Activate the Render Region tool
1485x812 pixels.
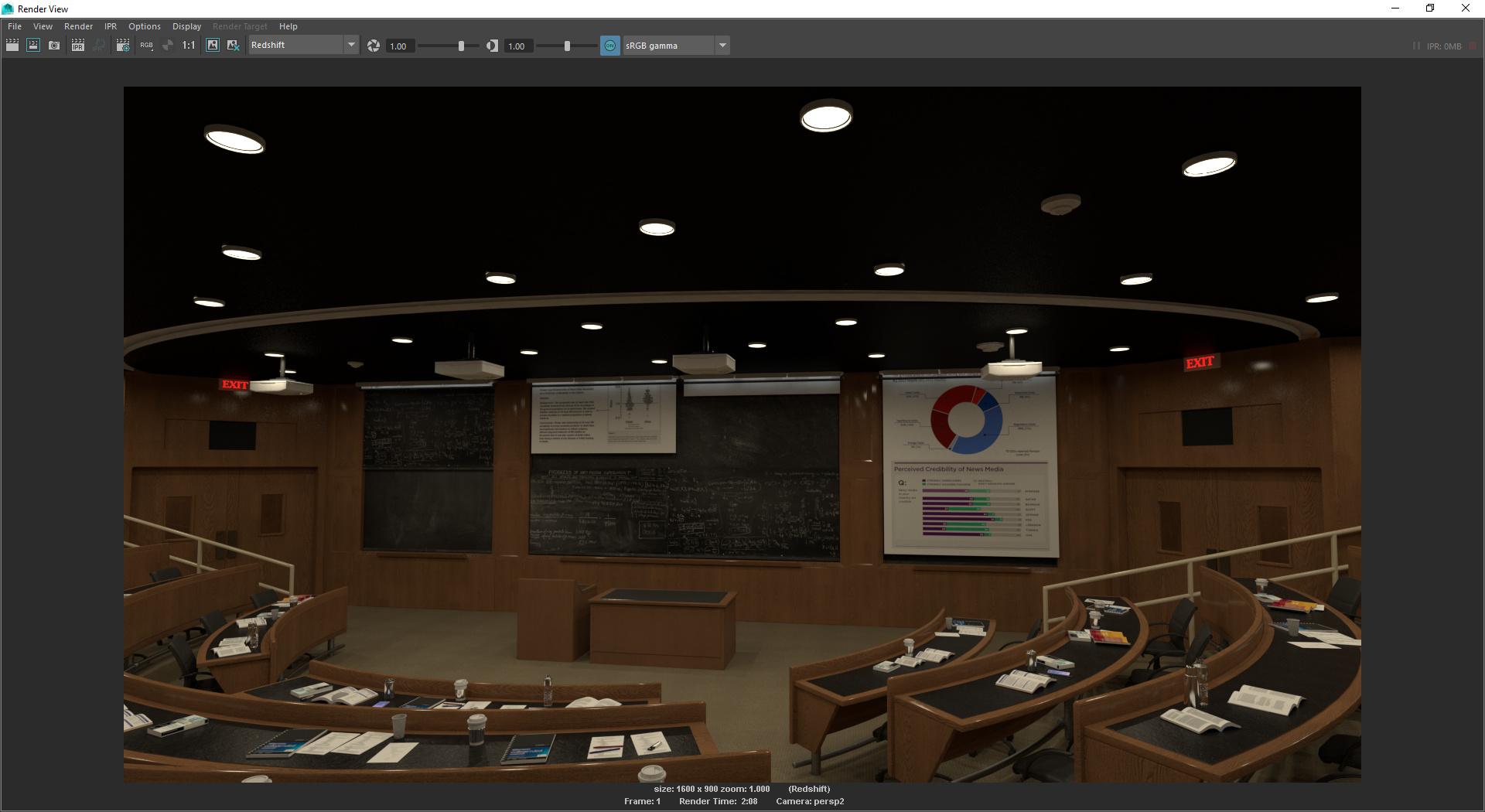pos(33,46)
